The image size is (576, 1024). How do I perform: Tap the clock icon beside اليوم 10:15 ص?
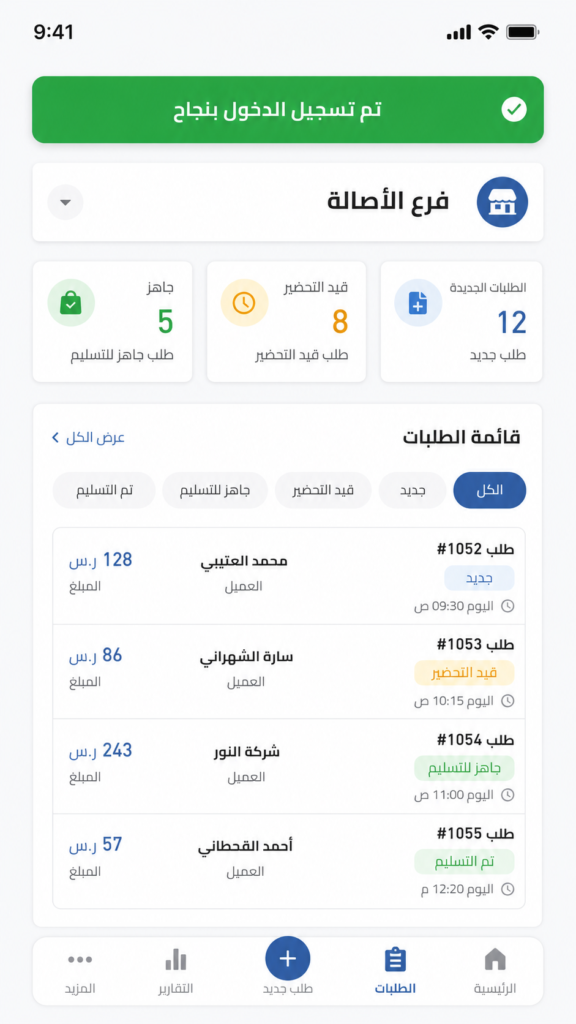tap(507, 701)
